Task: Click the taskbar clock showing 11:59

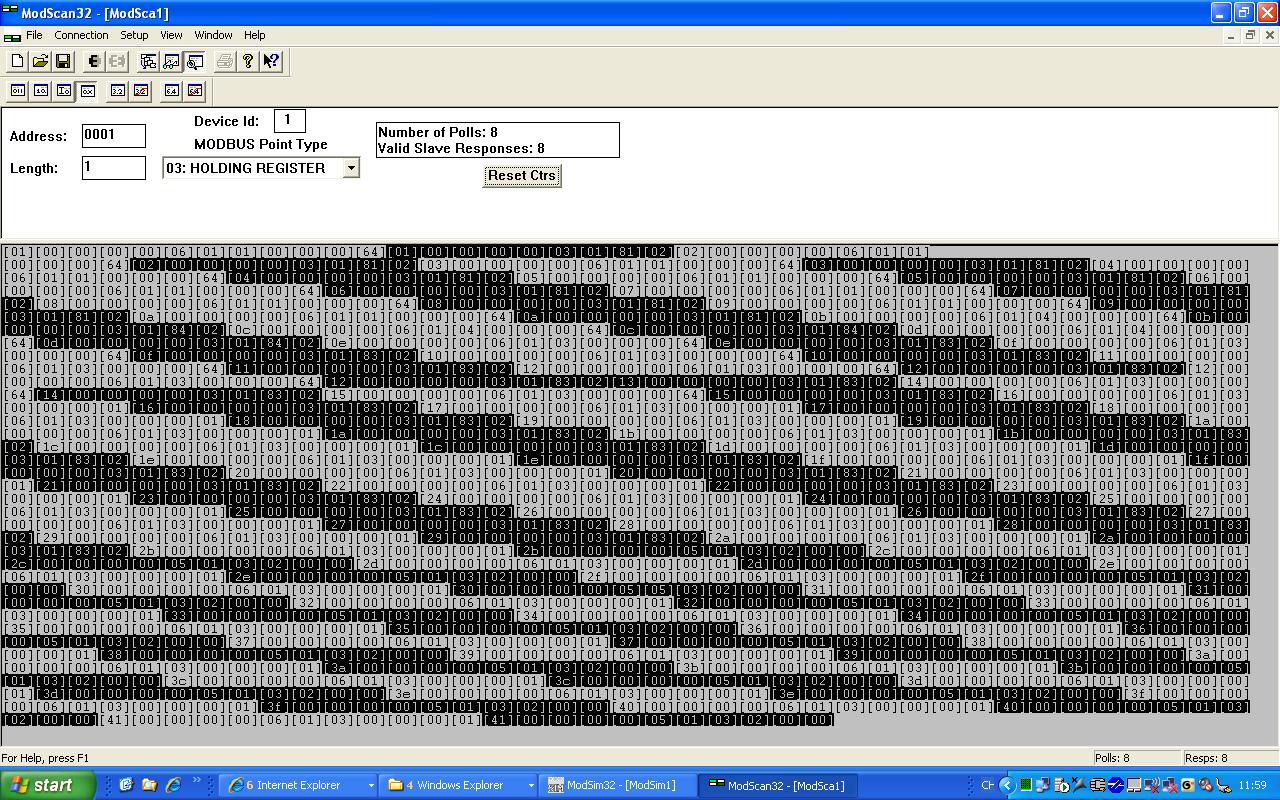Action: [1252, 786]
